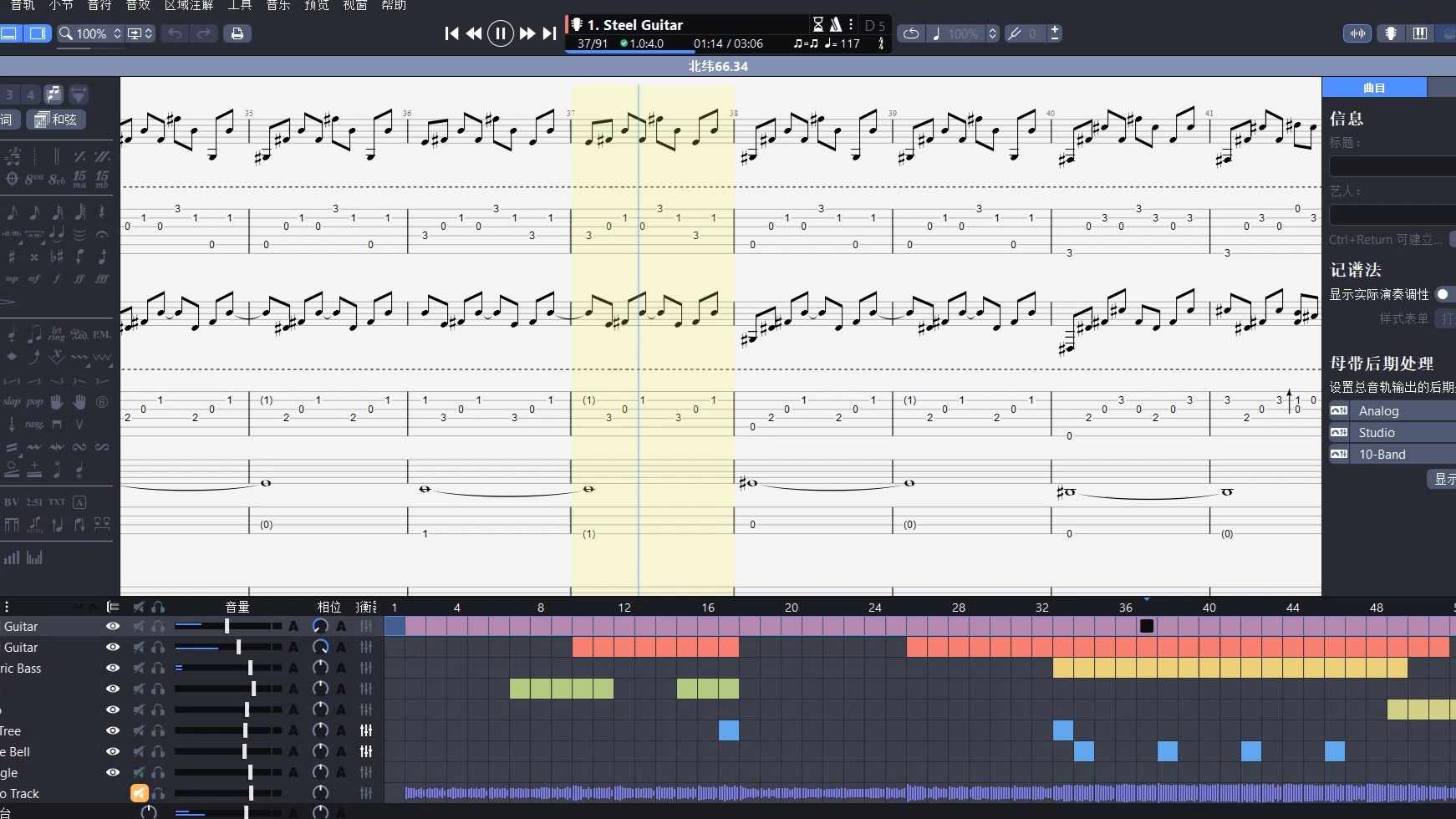Toggle 显示实际演奏调性 switch

tap(1445, 294)
